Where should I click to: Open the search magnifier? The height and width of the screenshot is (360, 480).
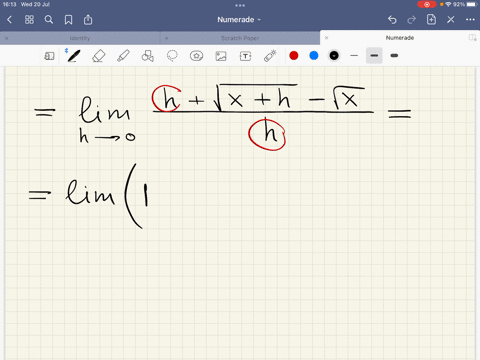(49, 20)
